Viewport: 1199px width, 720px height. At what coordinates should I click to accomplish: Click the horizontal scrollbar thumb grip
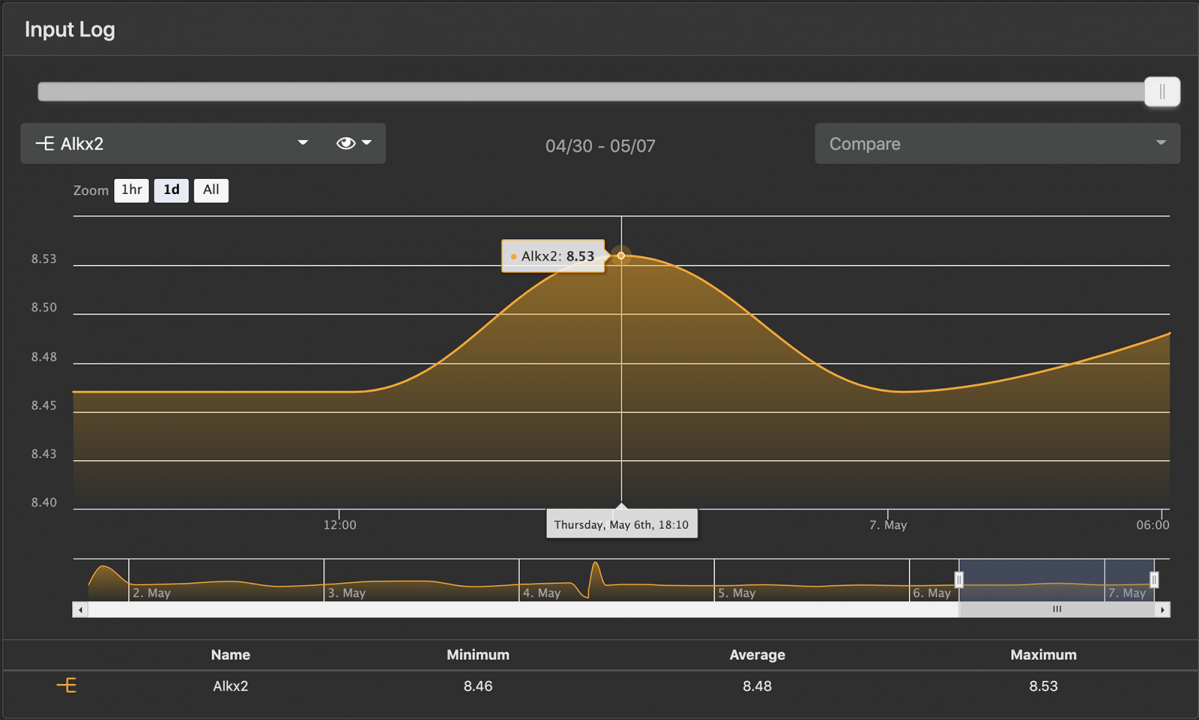(x=1057, y=609)
